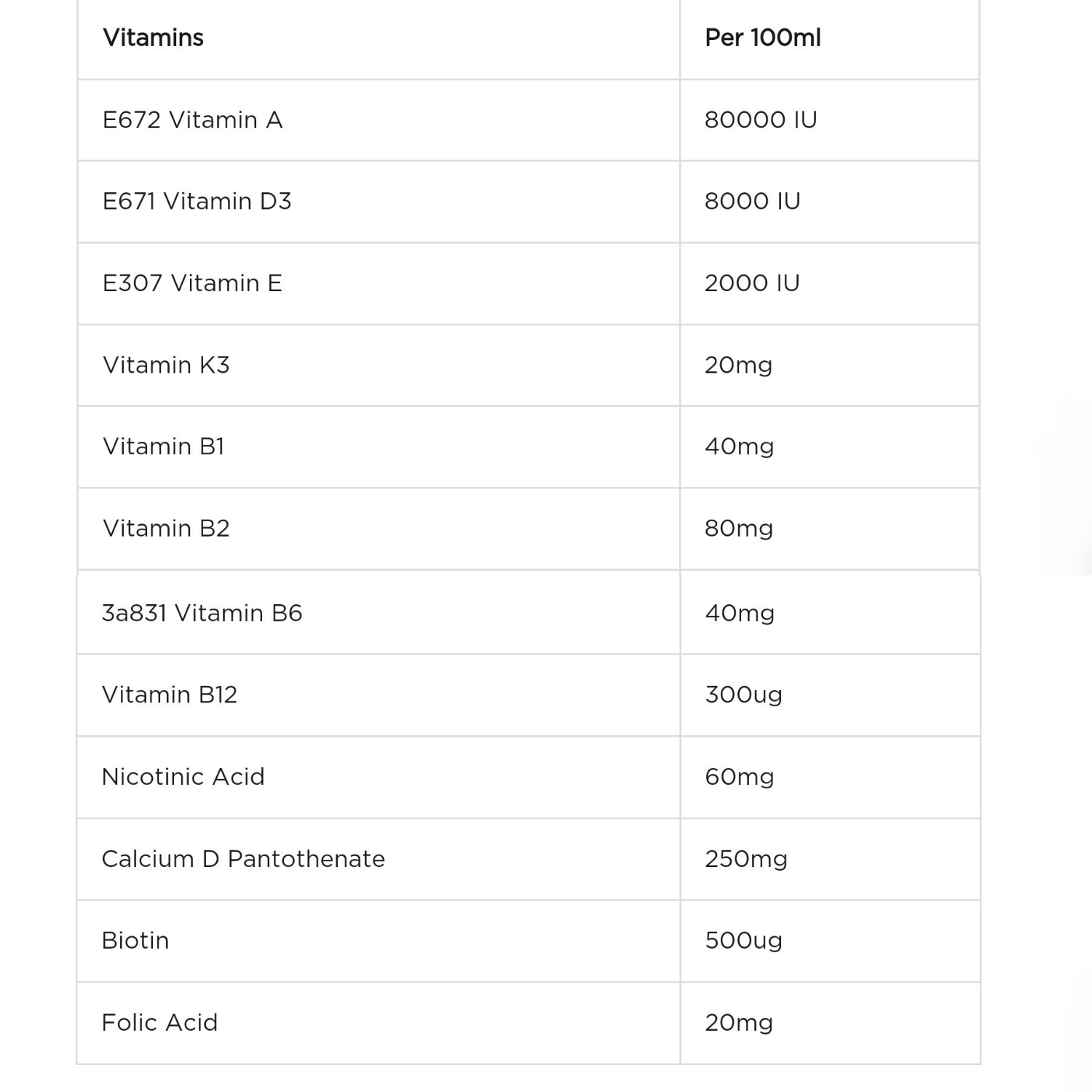Click the "2000 IU" value
The image size is (1092, 1092).
pyautogui.click(x=752, y=283)
